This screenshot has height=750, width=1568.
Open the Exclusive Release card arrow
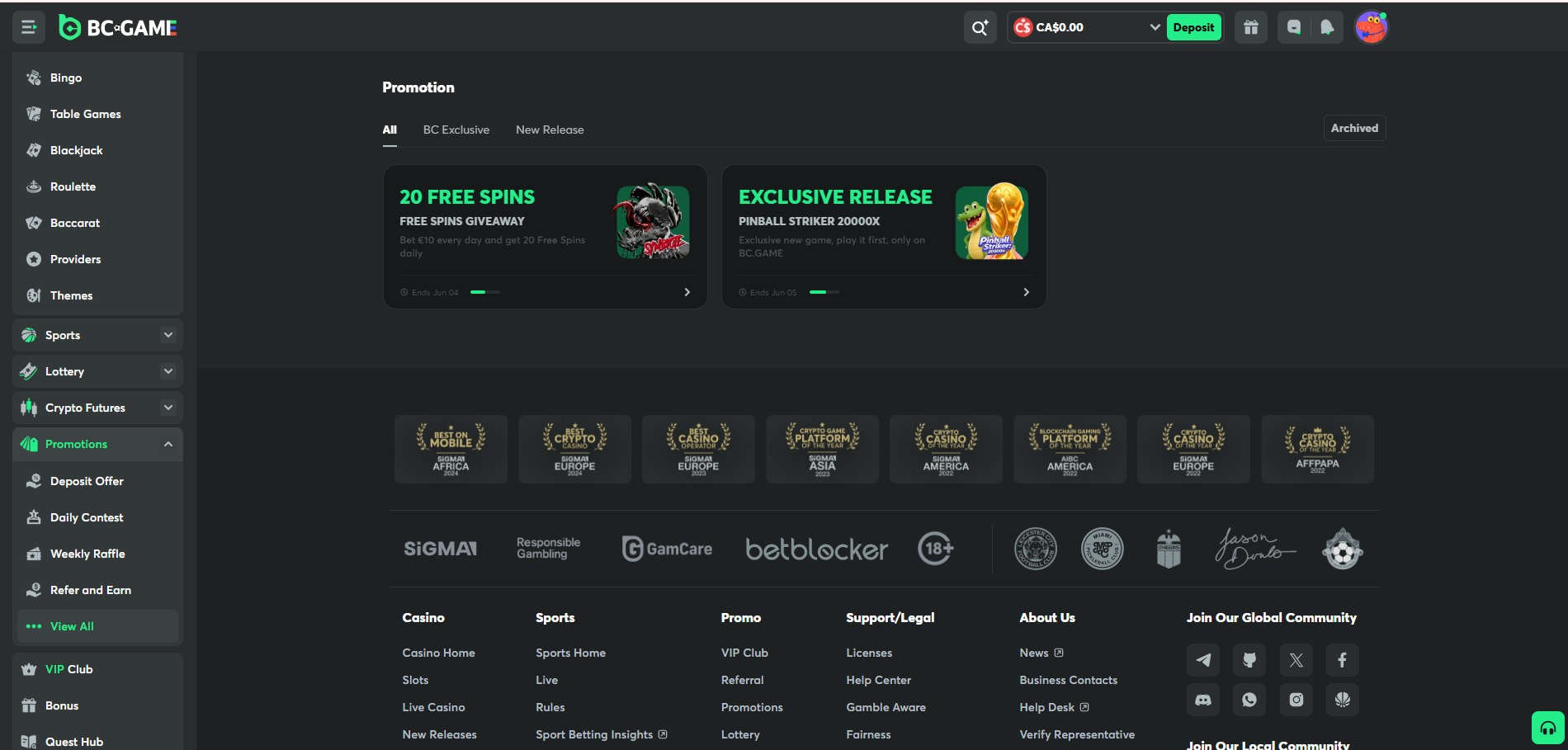1026,292
